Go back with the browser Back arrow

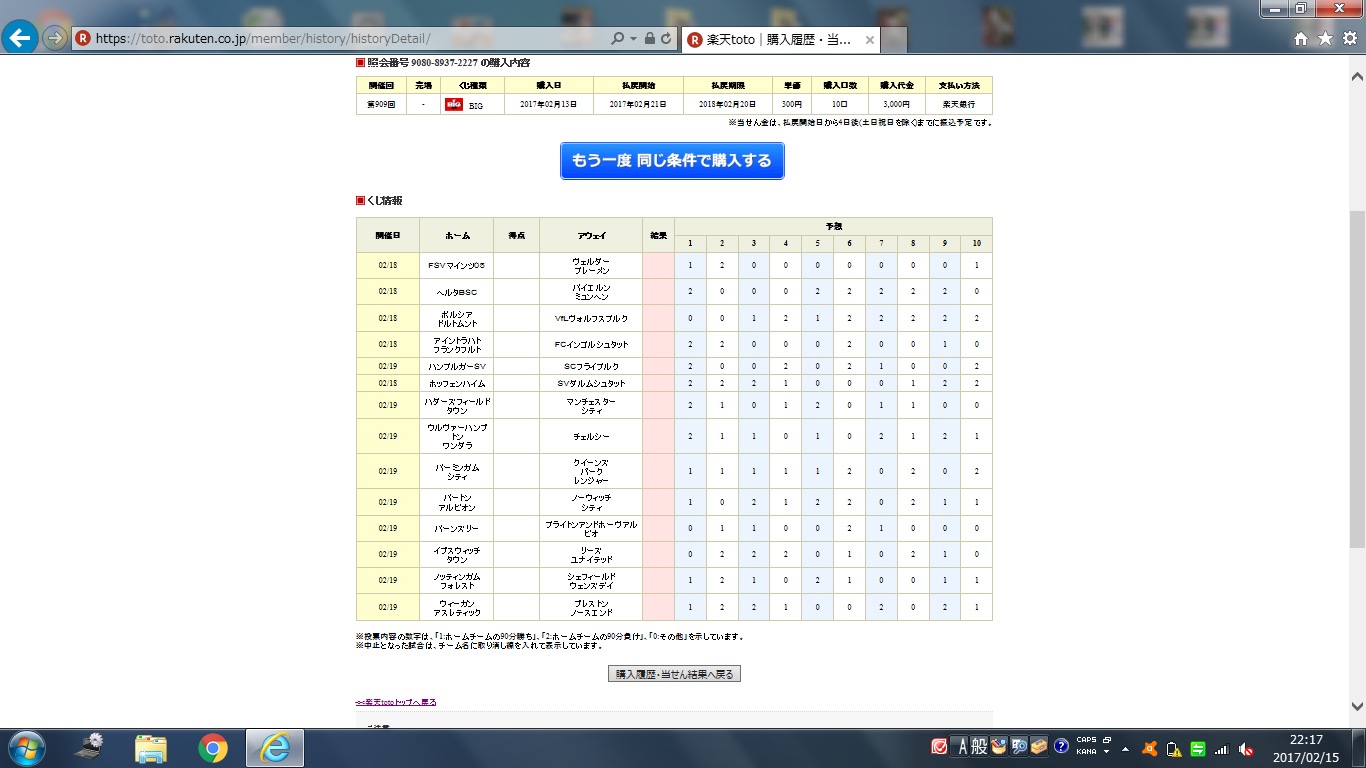tap(21, 38)
